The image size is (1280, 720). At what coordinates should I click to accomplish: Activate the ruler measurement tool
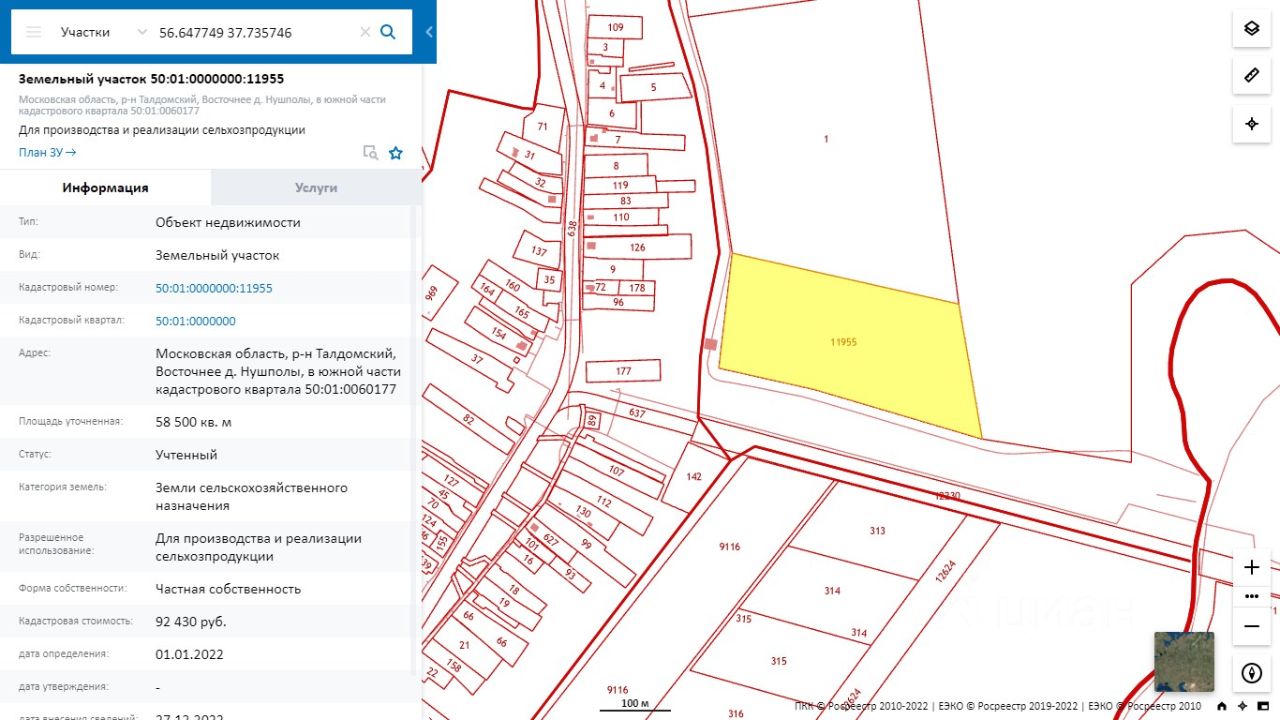coord(1251,76)
